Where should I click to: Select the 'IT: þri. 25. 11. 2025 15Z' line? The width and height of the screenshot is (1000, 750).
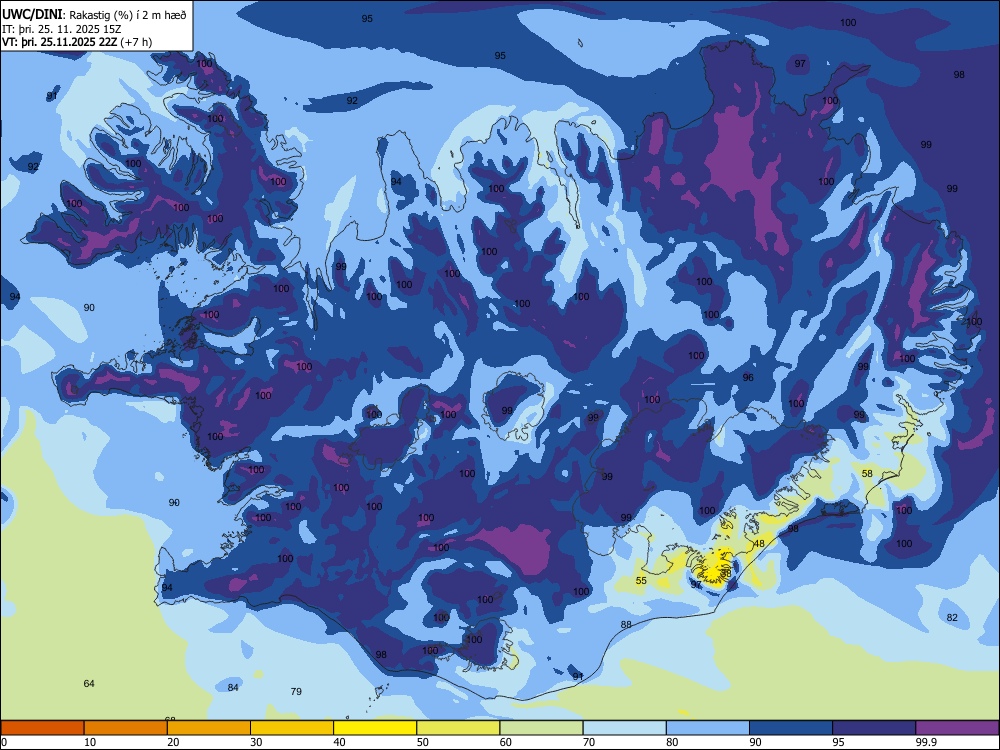(x=62, y=29)
